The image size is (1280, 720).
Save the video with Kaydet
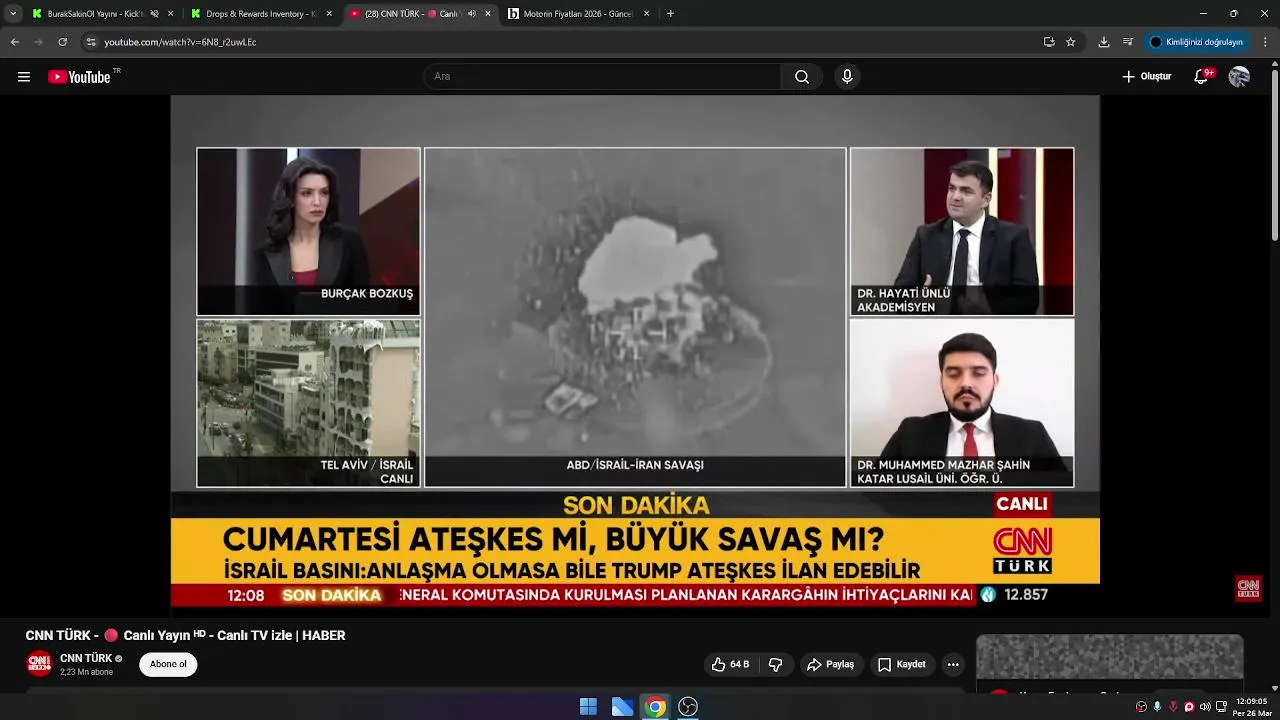click(902, 665)
